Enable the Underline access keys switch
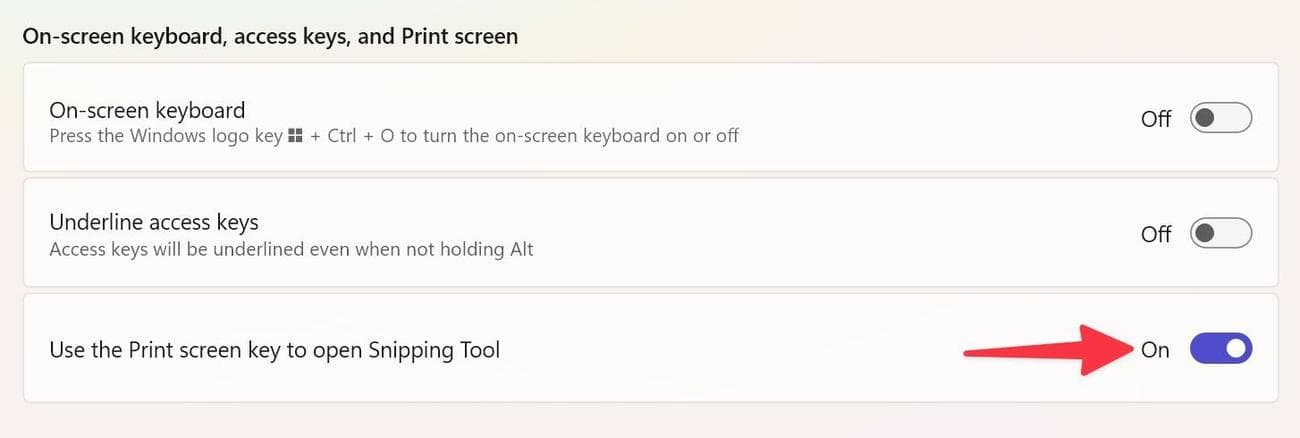Viewport: 1300px width, 438px height. tap(1220, 233)
